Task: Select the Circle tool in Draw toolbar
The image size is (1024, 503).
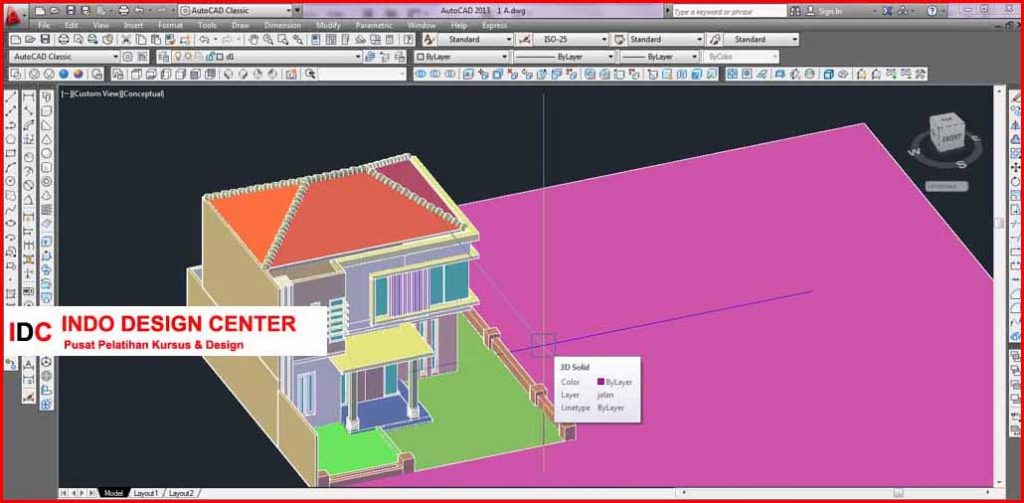Action: click(10, 181)
